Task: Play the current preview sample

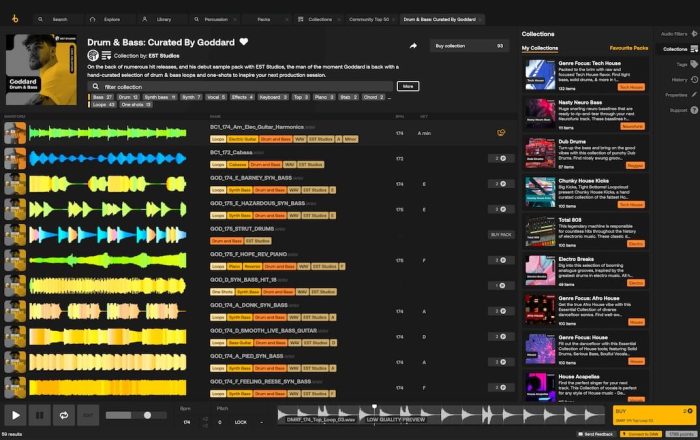Action: click(x=16, y=415)
